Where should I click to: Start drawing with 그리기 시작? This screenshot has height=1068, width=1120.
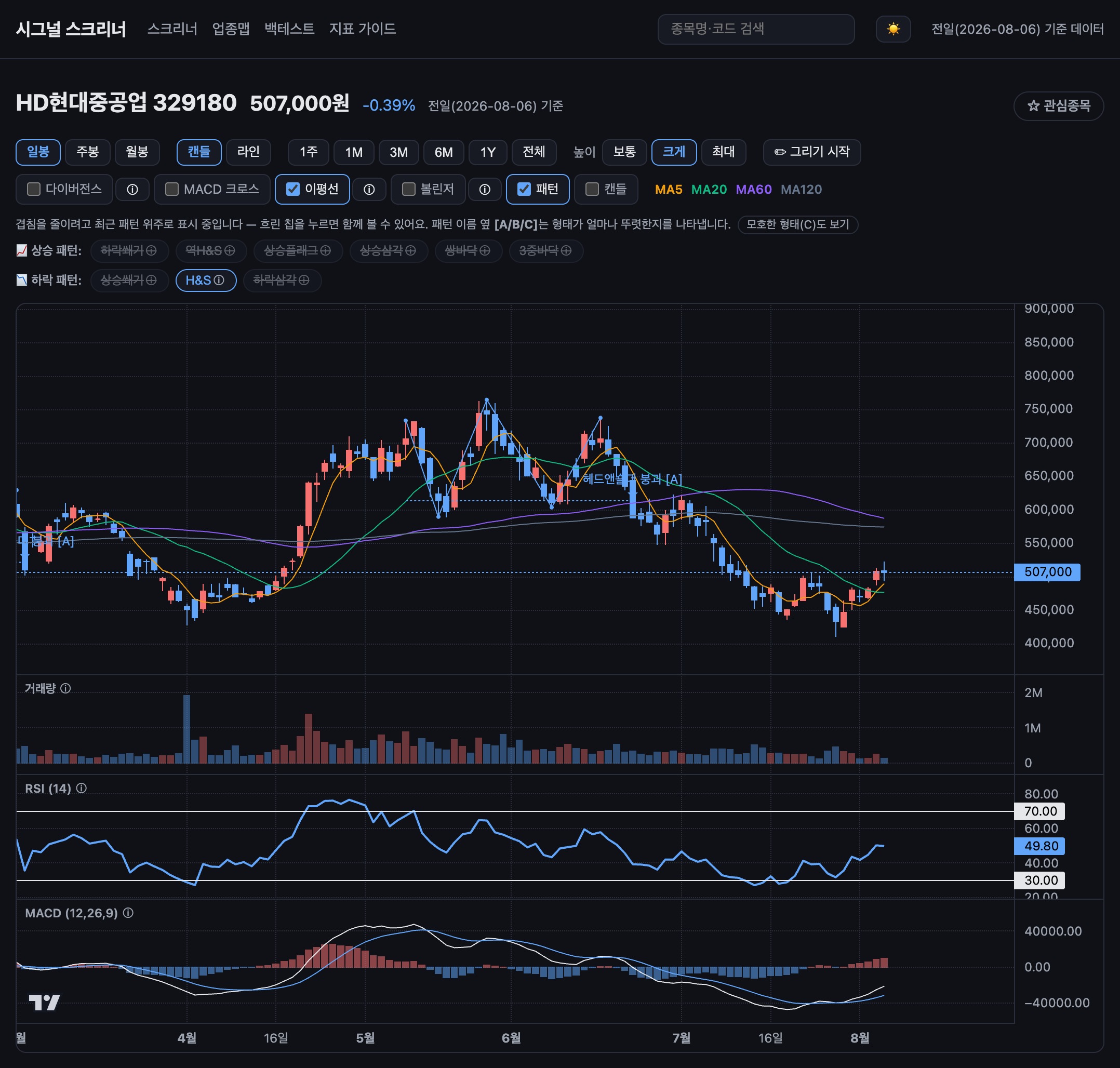(811, 152)
